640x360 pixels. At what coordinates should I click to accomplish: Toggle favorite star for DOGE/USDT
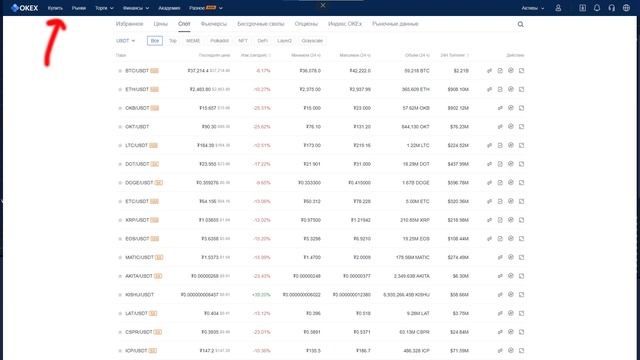pos(120,183)
